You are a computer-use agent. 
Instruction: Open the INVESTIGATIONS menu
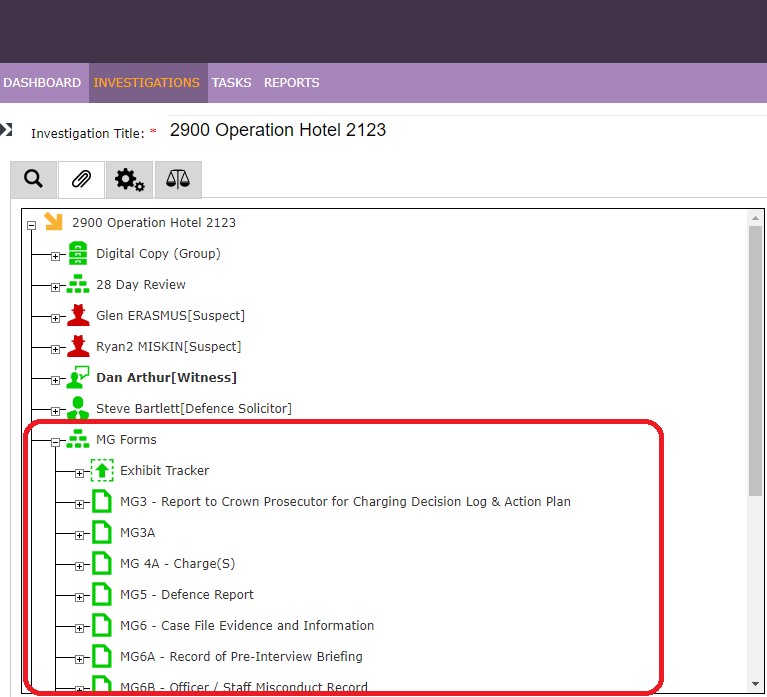tap(147, 83)
